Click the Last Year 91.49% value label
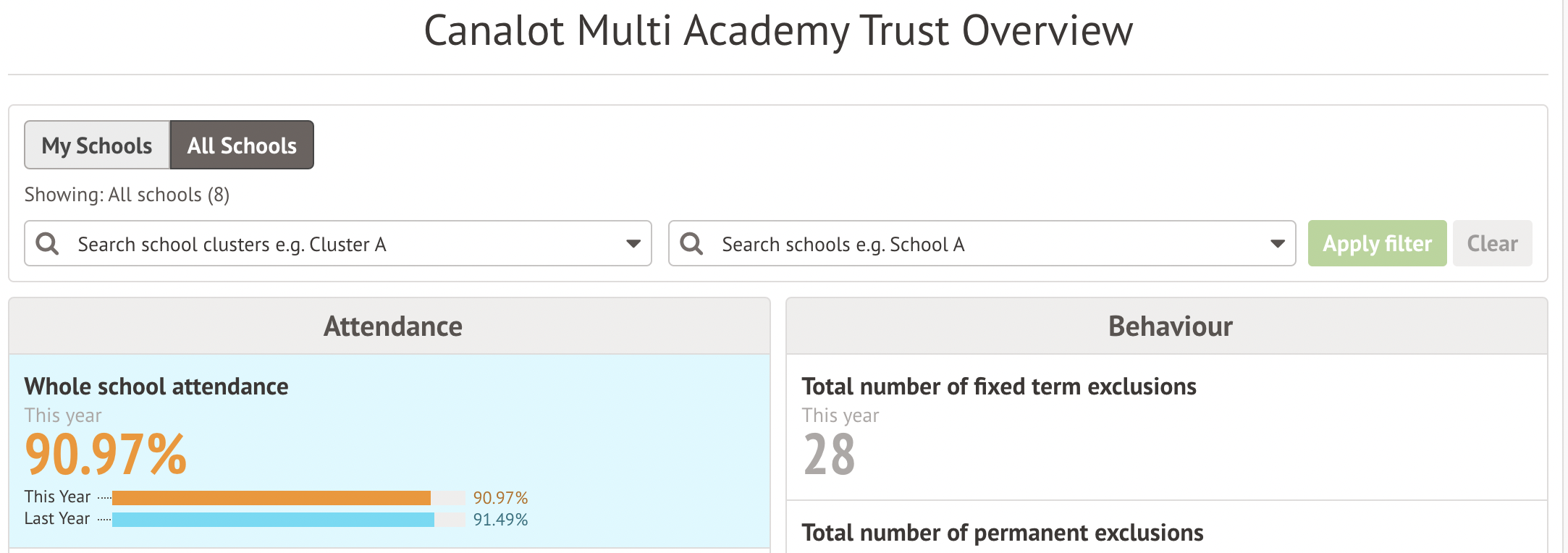The width and height of the screenshot is (1568, 553). pos(500,520)
